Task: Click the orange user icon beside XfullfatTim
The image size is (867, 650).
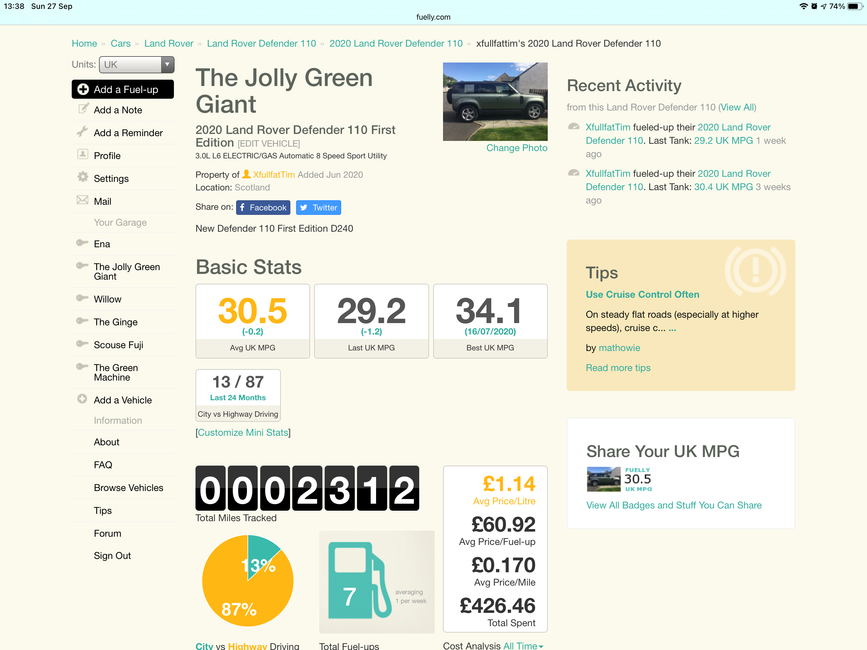Action: click(x=247, y=174)
